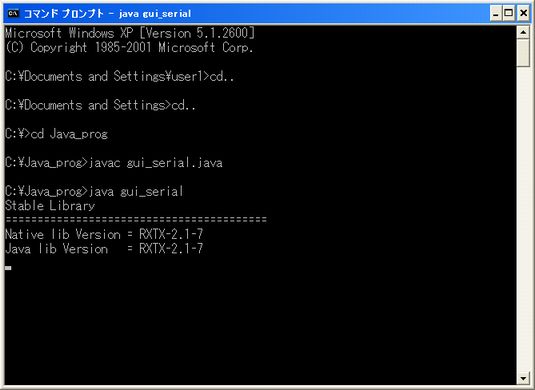Click the 'java gui_serial' command line

[94, 191]
